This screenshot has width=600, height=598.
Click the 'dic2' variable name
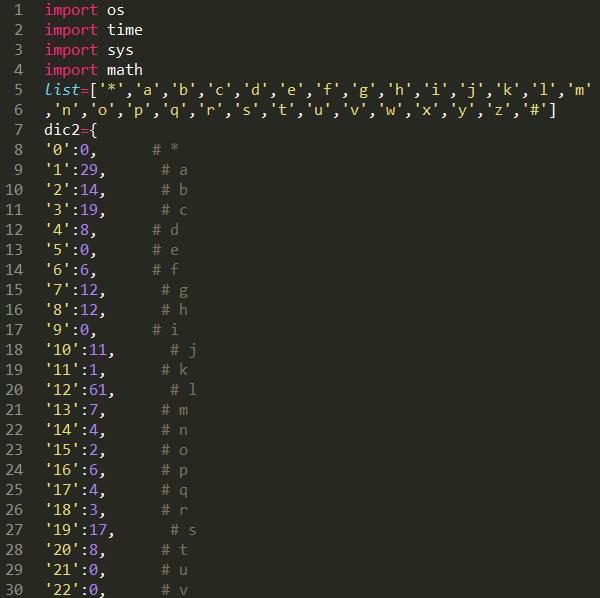click(x=62, y=130)
